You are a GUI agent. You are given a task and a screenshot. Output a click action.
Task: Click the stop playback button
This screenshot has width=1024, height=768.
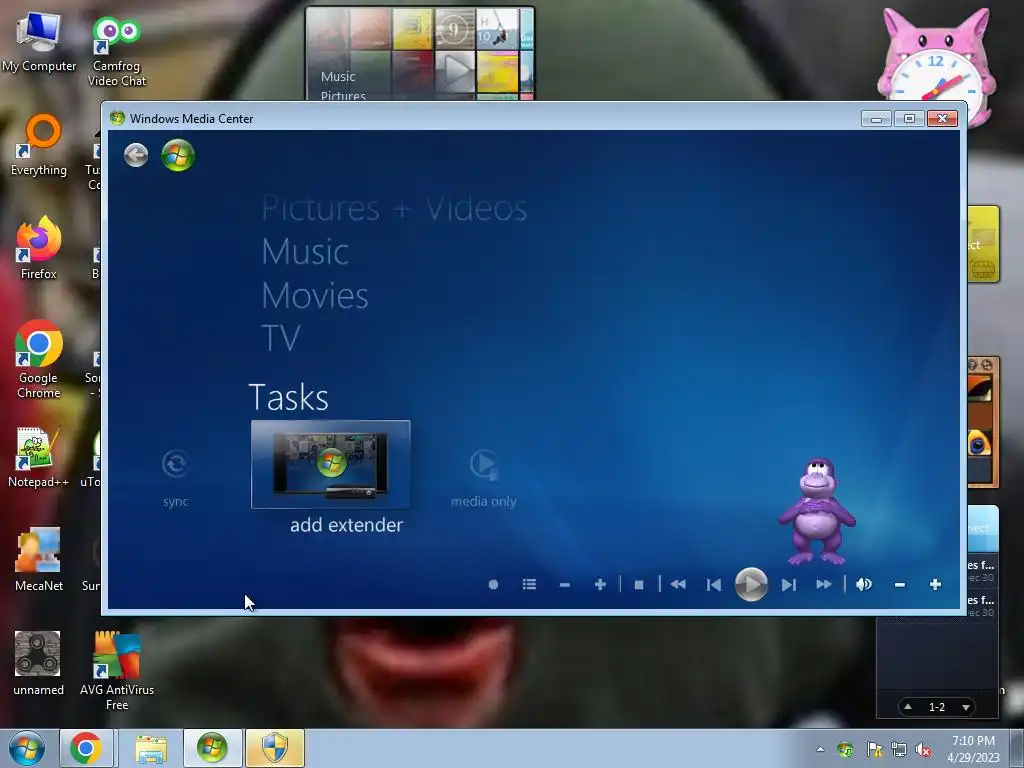click(639, 584)
